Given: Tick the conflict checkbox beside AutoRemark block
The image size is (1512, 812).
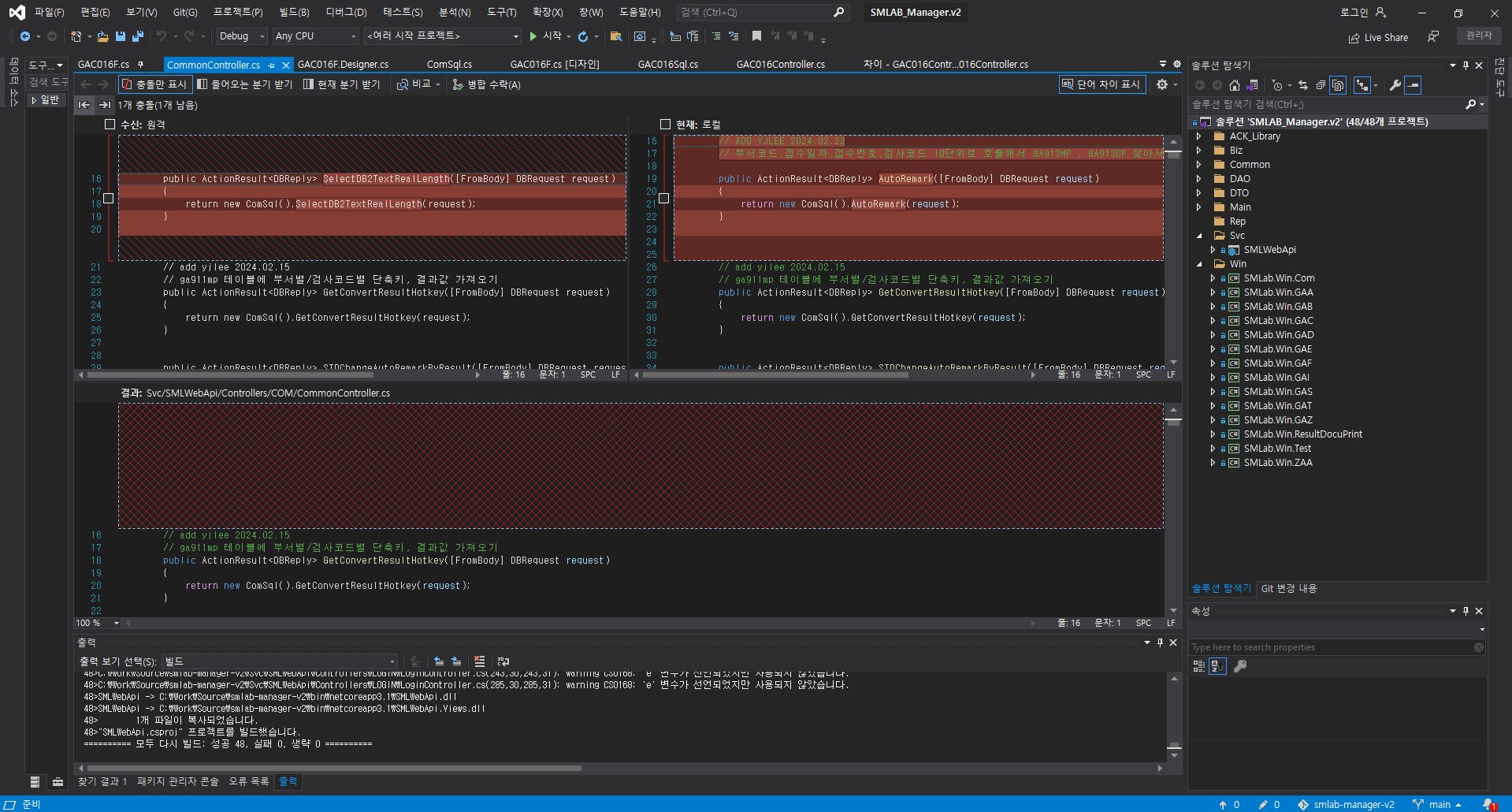Looking at the screenshot, I should click(663, 198).
